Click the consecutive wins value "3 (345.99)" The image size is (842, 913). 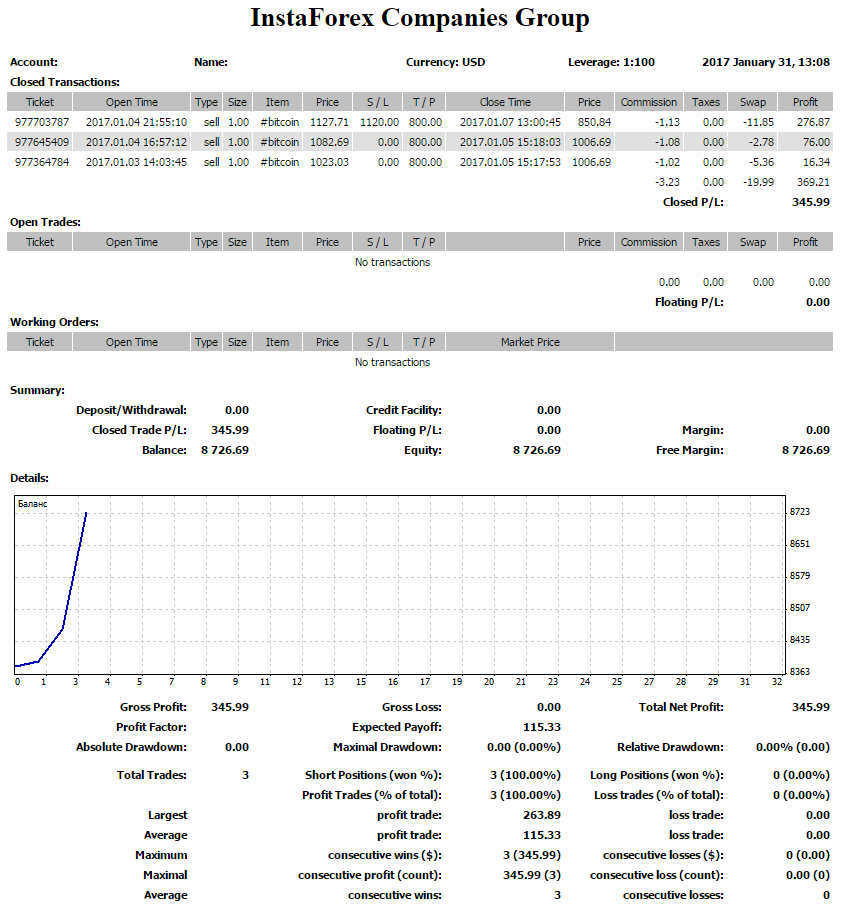(532, 855)
